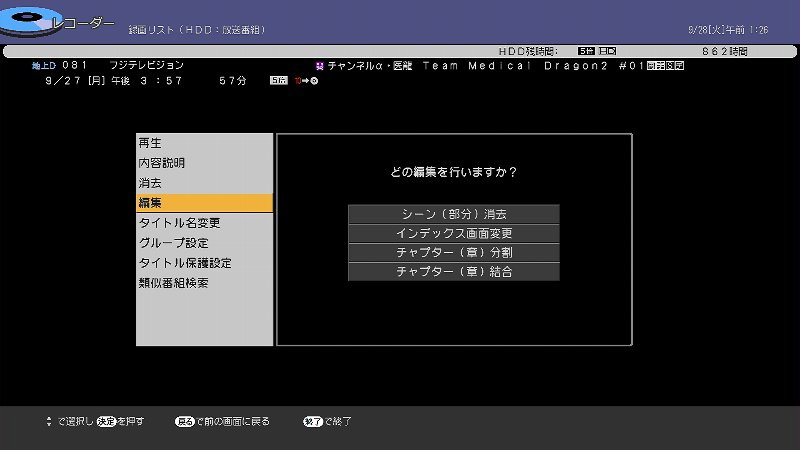Click the 決定 button hint icon

point(107,421)
